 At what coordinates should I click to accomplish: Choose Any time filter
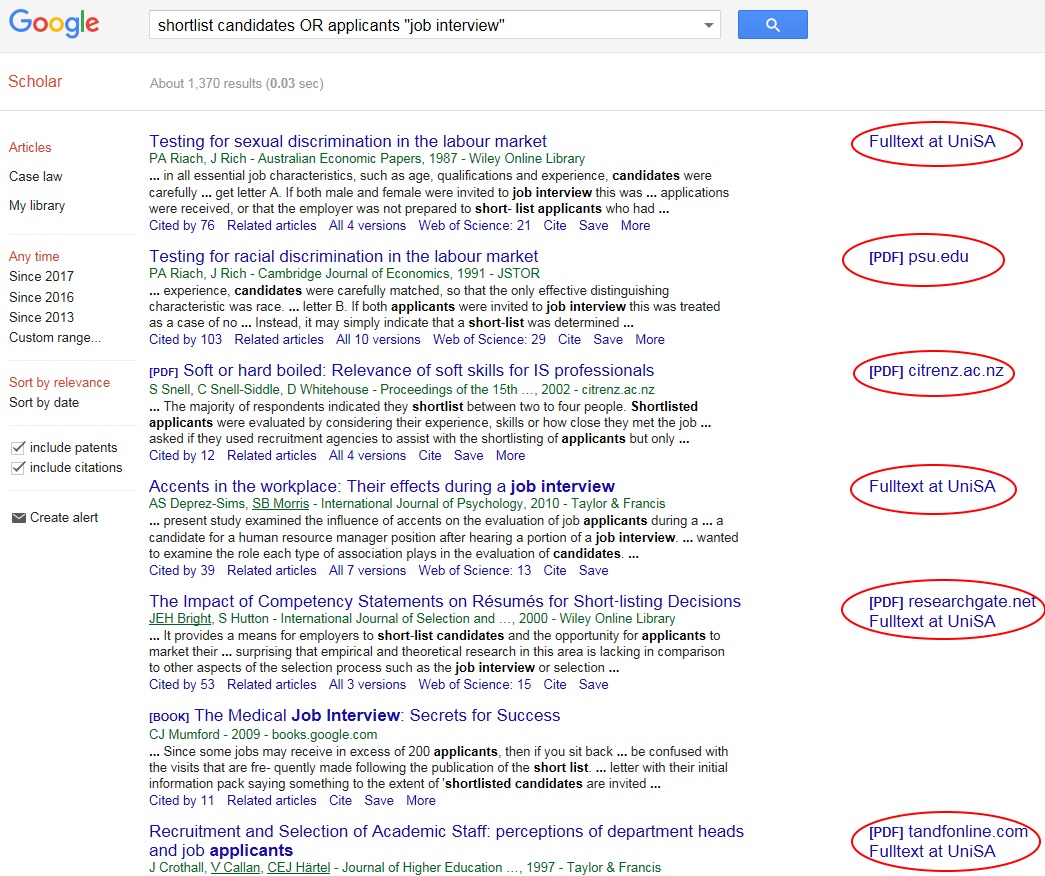[34, 256]
